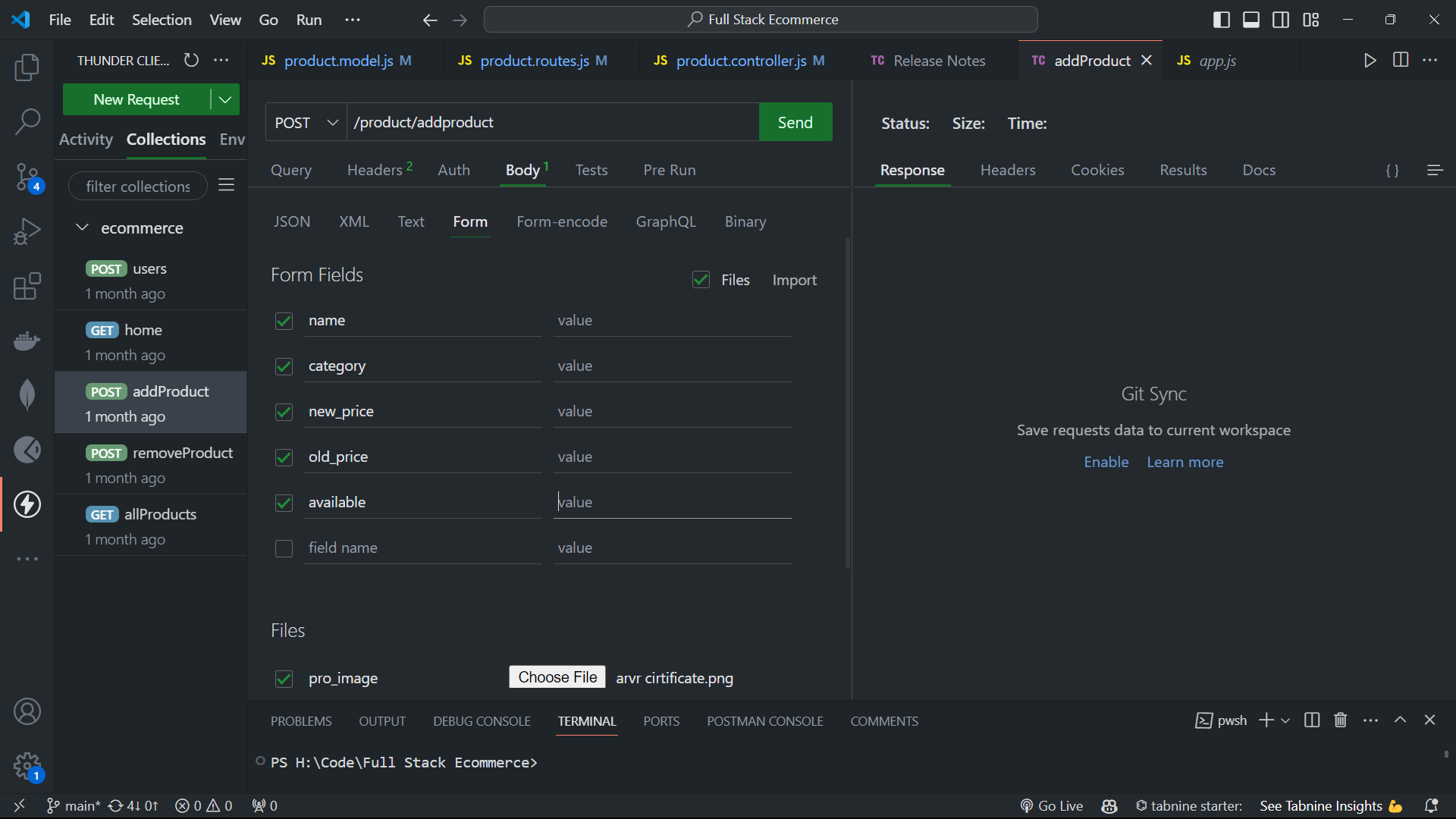Click Enable Git Sync link
This screenshot has width=1456, height=819.
click(x=1106, y=462)
